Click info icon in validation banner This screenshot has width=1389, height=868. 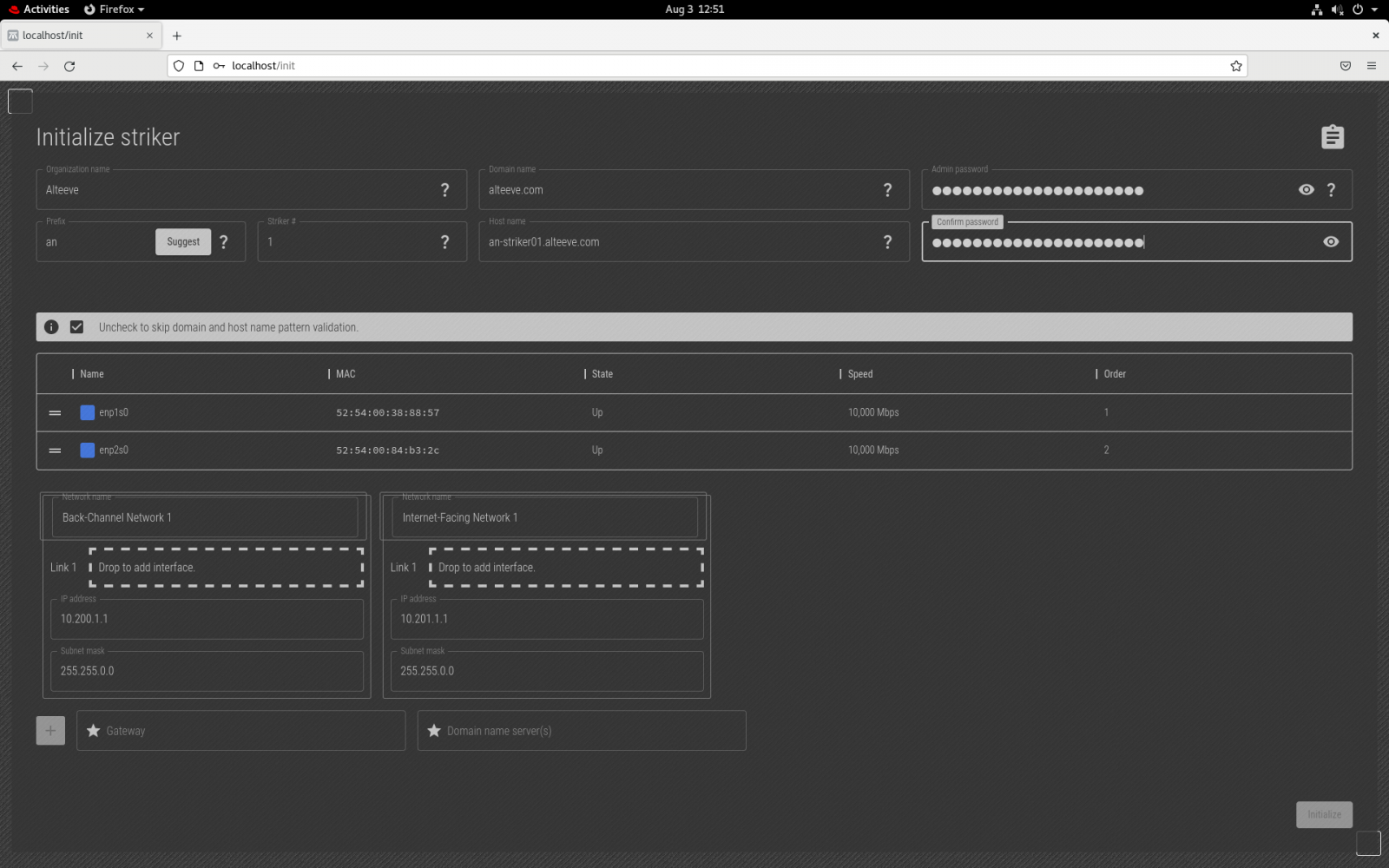click(51, 327)
